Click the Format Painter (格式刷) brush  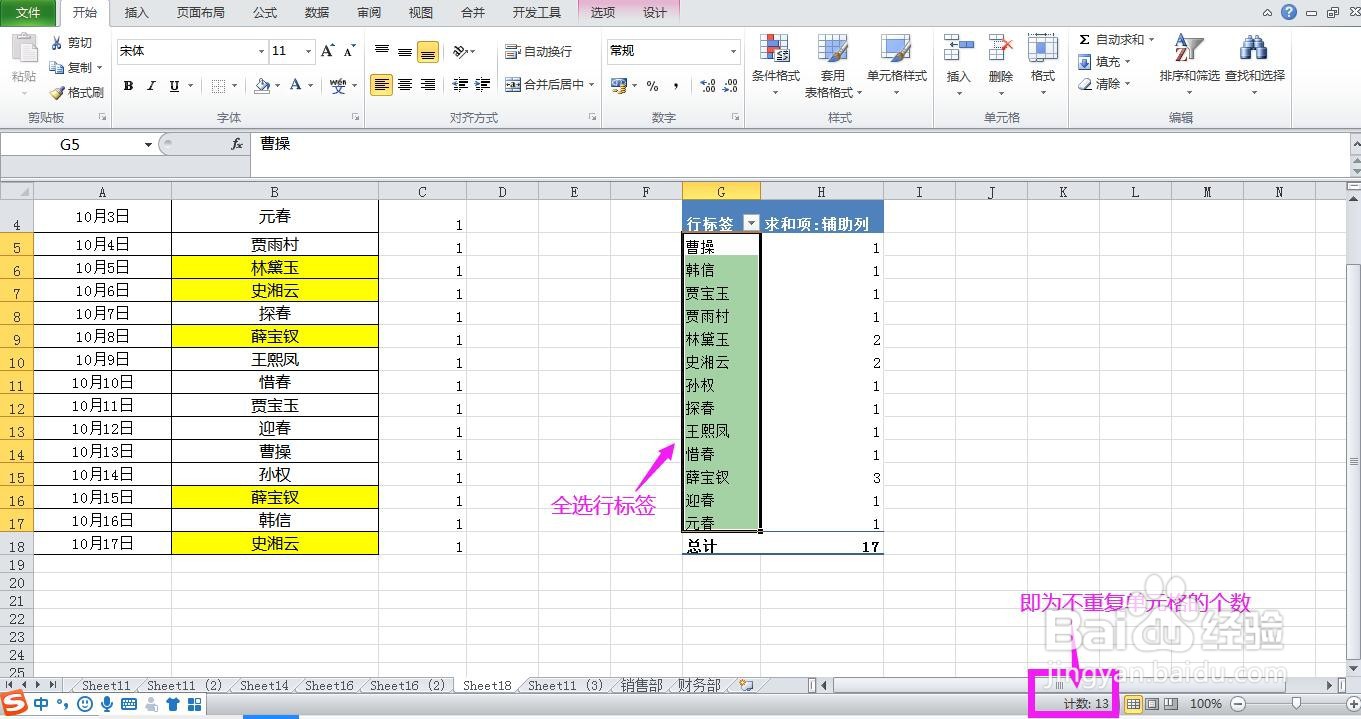coord(57,92)
